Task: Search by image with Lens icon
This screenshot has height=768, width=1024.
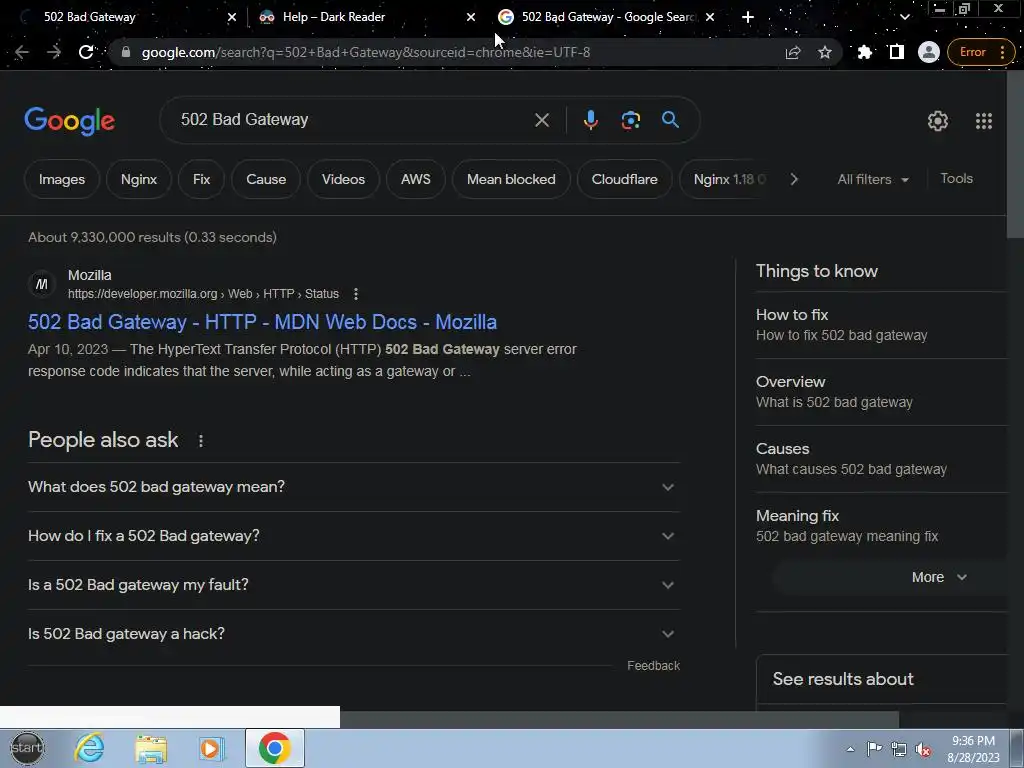Action: click(x=631, y=120)
